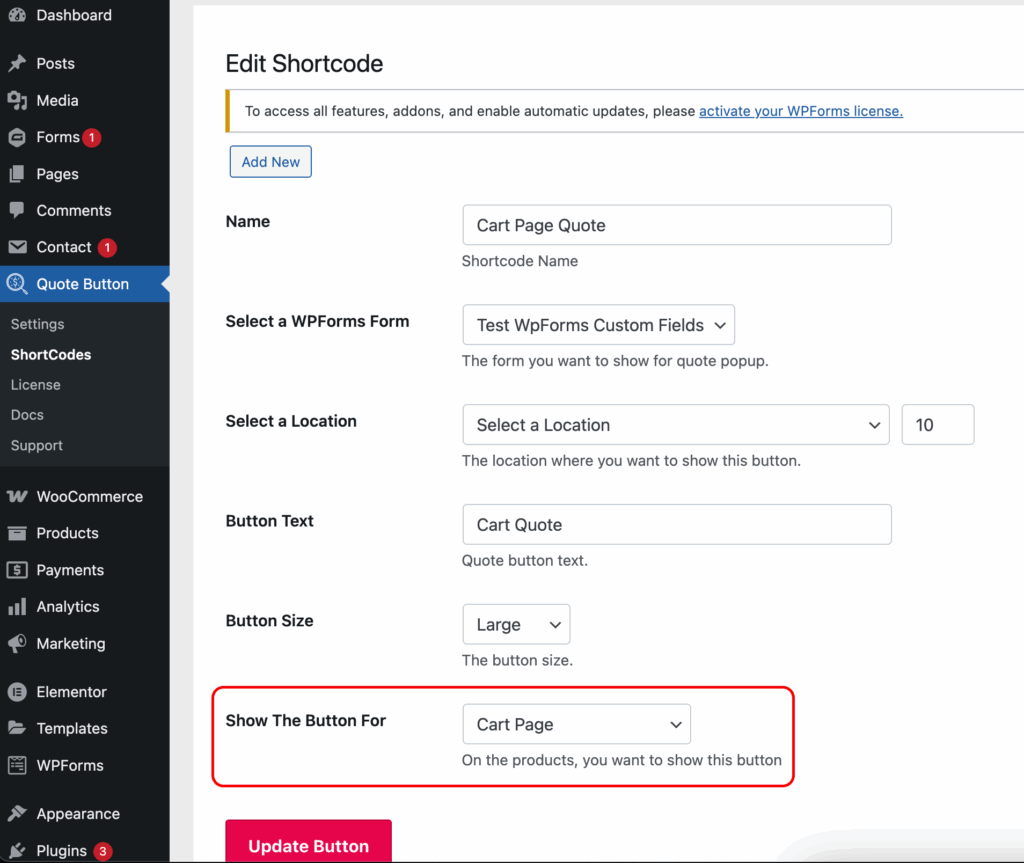The width and height of the screenshot is (1024, 863).
Task: Click the Button Text input field
Action: [x=677, y=524]
